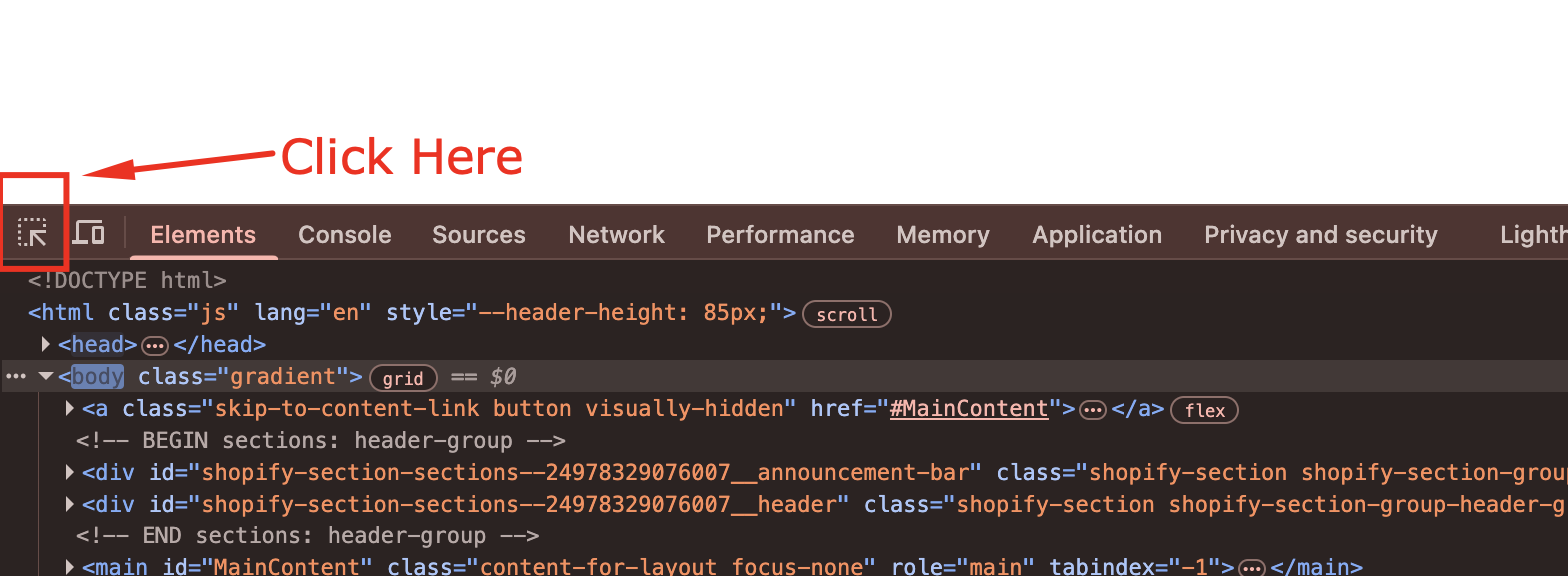The image size is (1568, 576).
Task: Expand the announcement-bar div node
Action: [70, 472]
